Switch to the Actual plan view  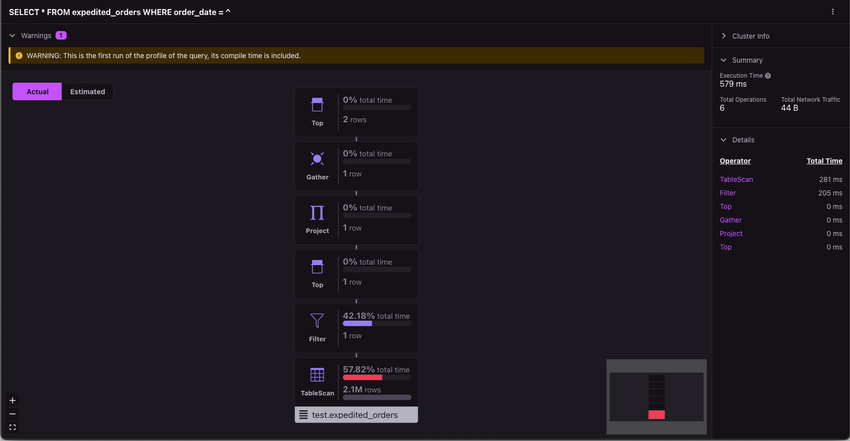pyautogui.click(x=37, y=92)
